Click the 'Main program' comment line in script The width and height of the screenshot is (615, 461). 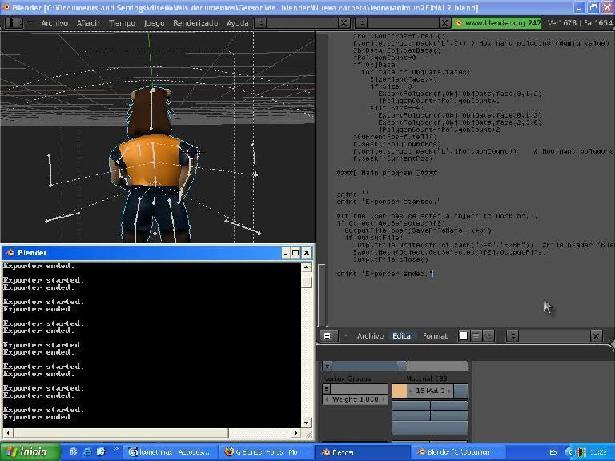386,172
